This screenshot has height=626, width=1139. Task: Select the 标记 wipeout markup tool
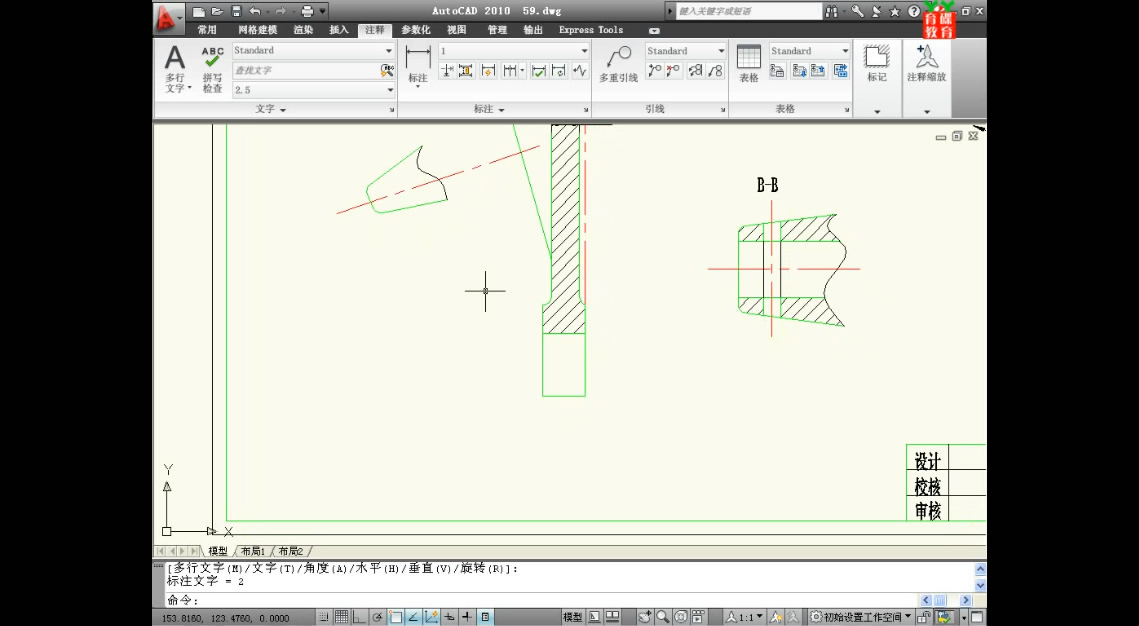[877, 64]
